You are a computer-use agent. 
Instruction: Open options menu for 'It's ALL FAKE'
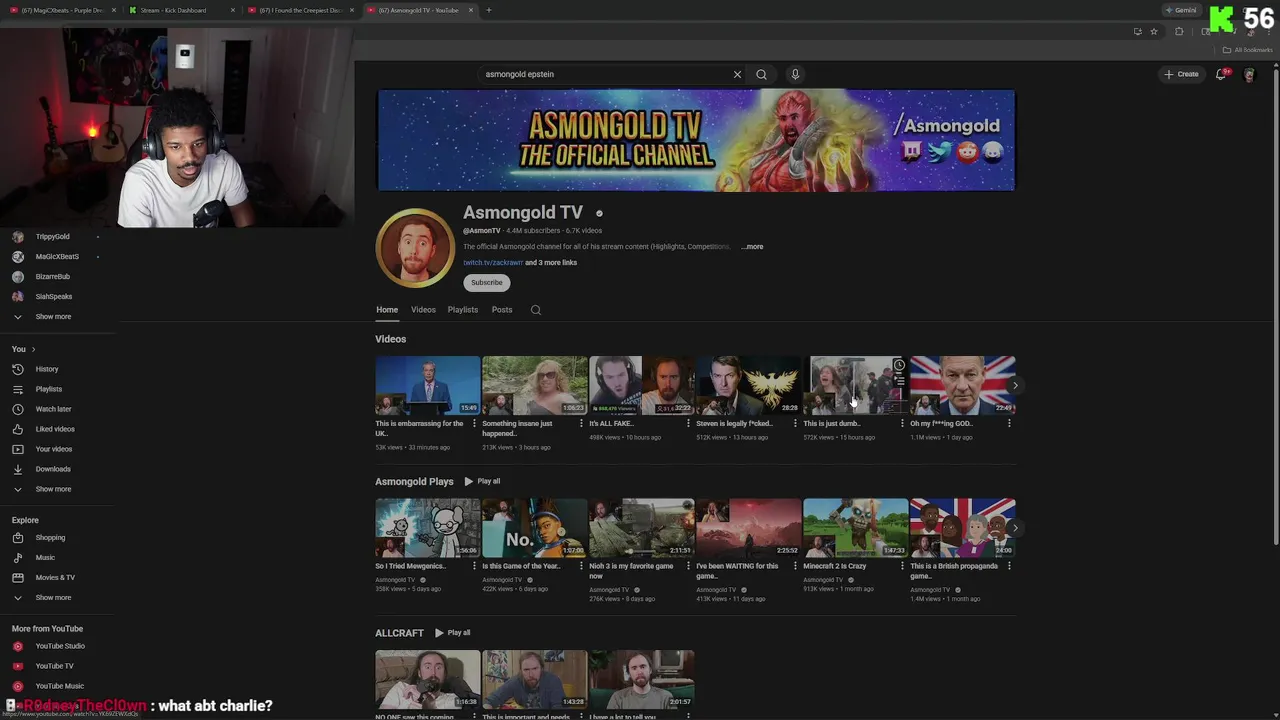click(688, 424)
